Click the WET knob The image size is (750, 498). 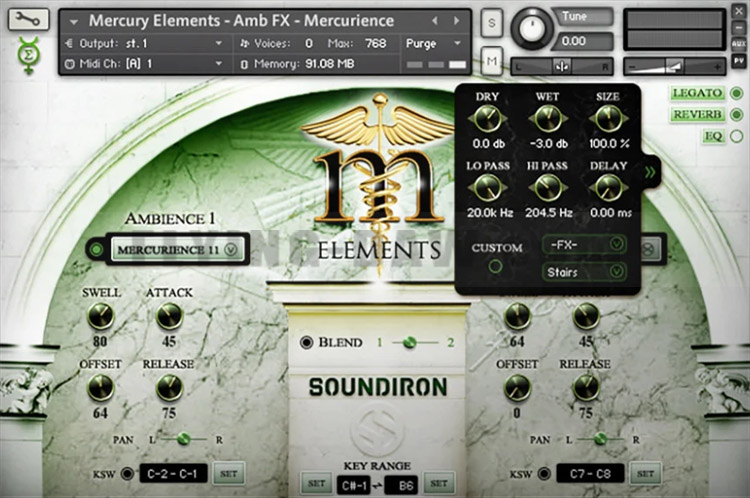(548, 118)
